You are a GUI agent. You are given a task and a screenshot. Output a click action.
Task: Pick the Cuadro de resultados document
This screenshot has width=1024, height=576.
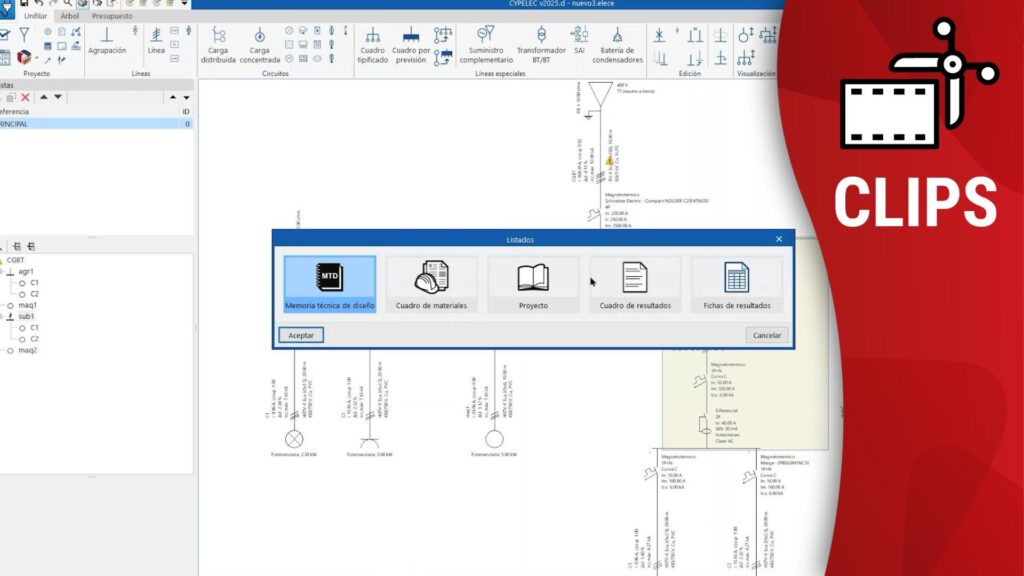click(x=635, y=284)
